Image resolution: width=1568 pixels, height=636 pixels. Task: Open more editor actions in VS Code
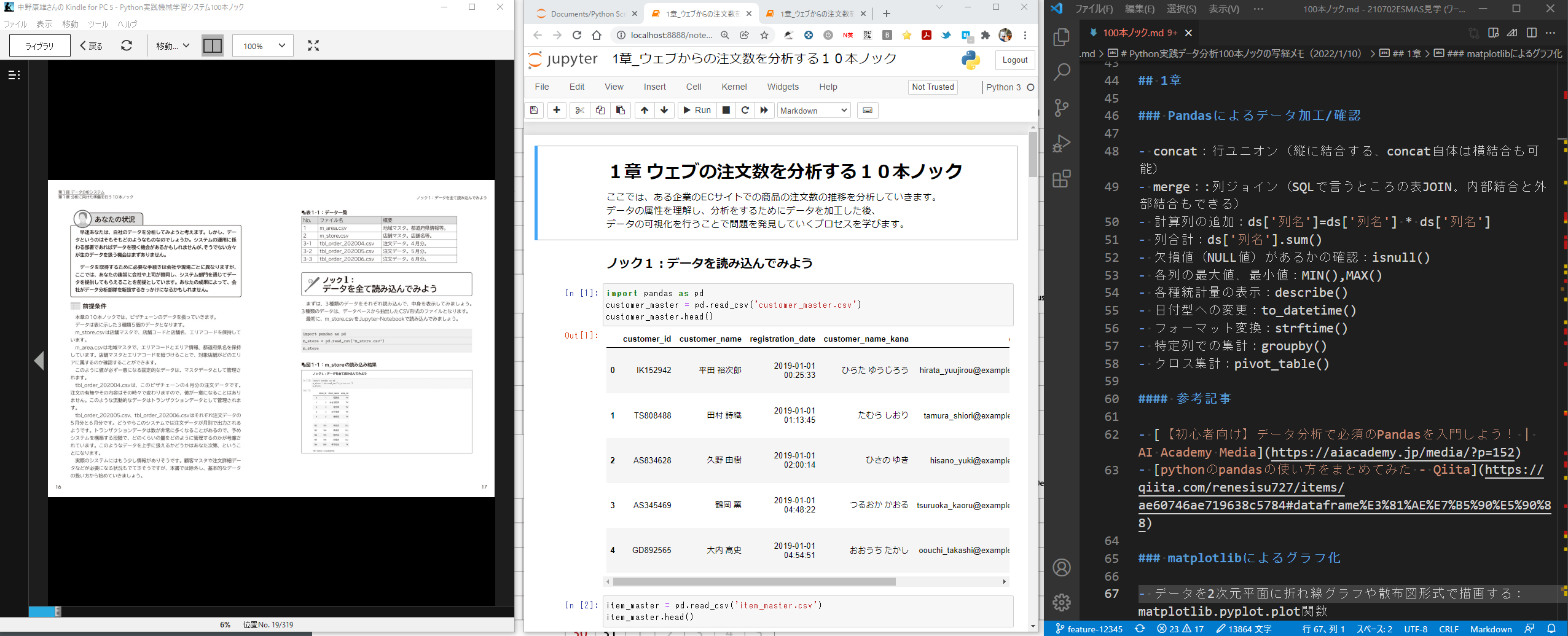point(1551,33)
